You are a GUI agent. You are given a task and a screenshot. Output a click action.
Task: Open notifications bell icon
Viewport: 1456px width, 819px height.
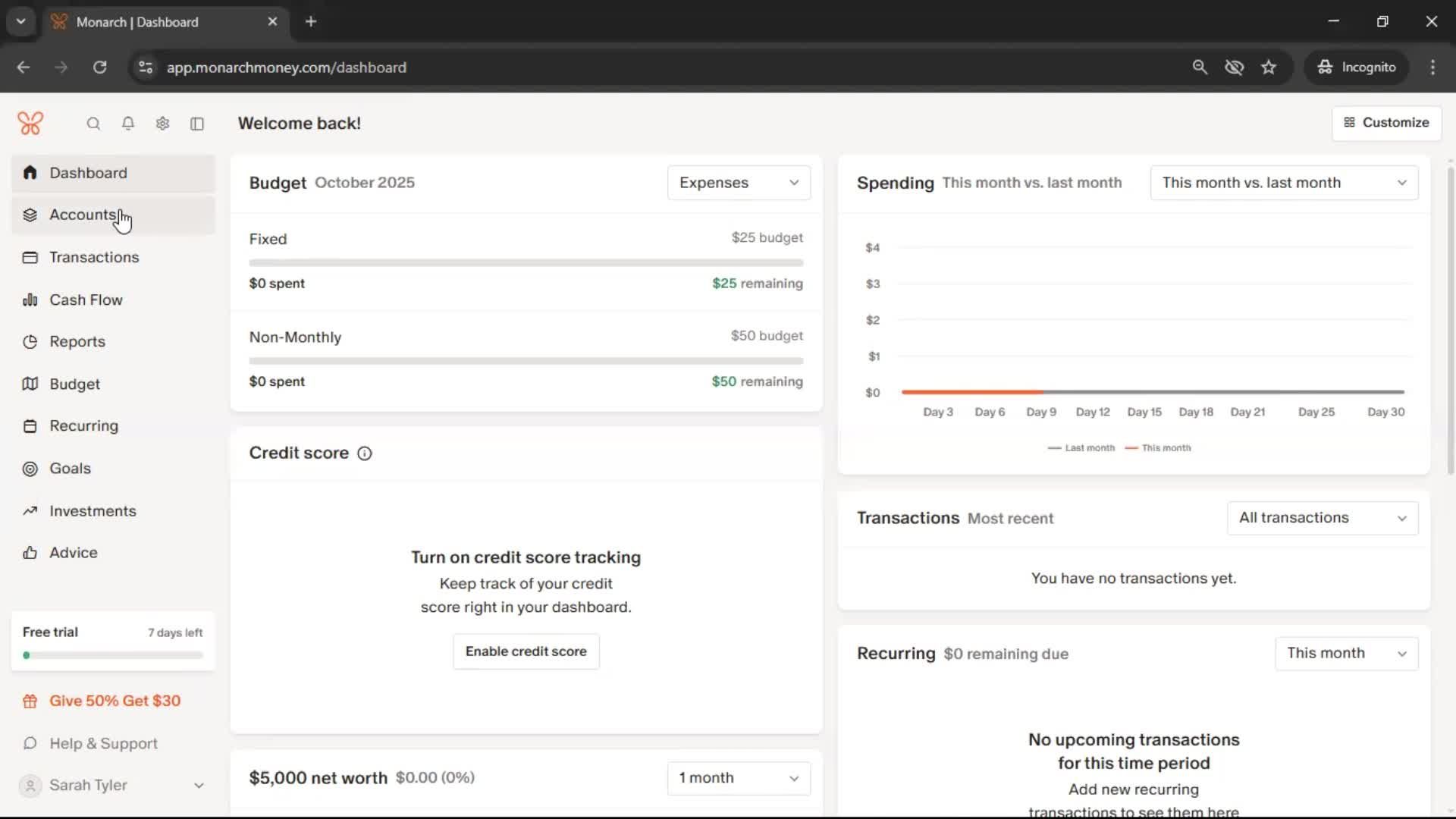point(128,124)
